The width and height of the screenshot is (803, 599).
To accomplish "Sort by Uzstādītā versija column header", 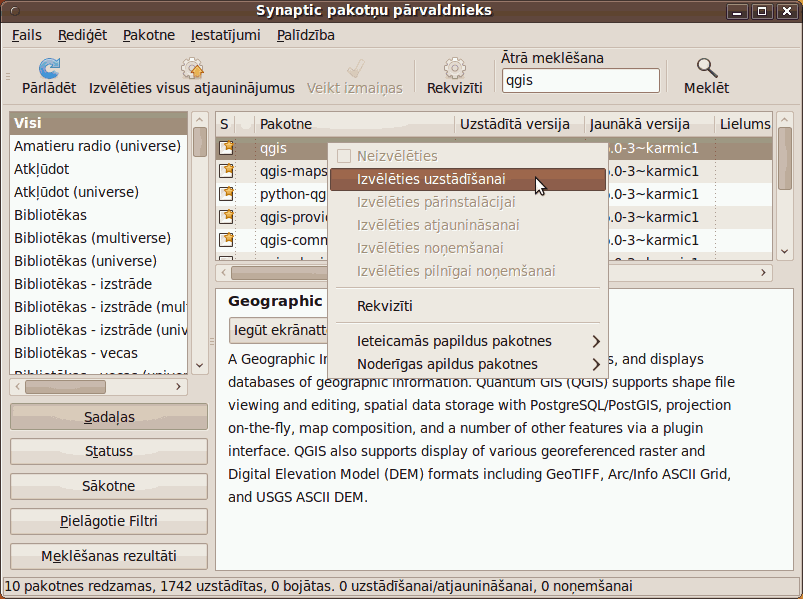I will pos(519,124).
